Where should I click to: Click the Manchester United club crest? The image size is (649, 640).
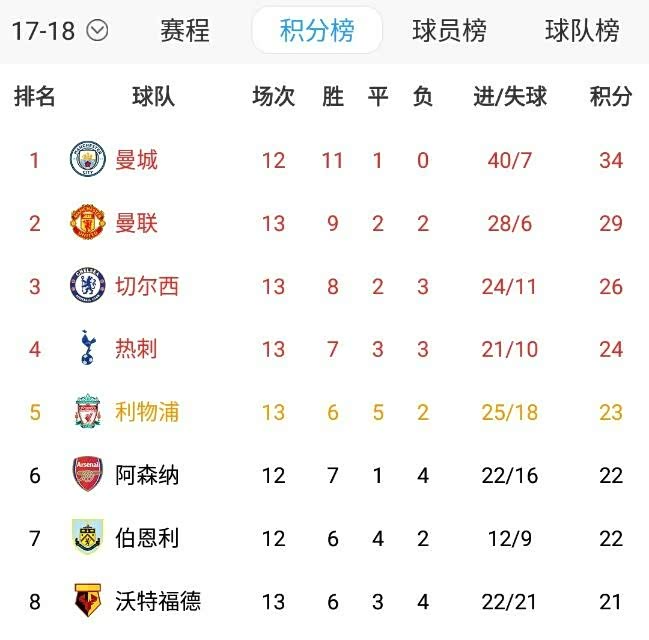pyautogui.click(x=87, y=223)
